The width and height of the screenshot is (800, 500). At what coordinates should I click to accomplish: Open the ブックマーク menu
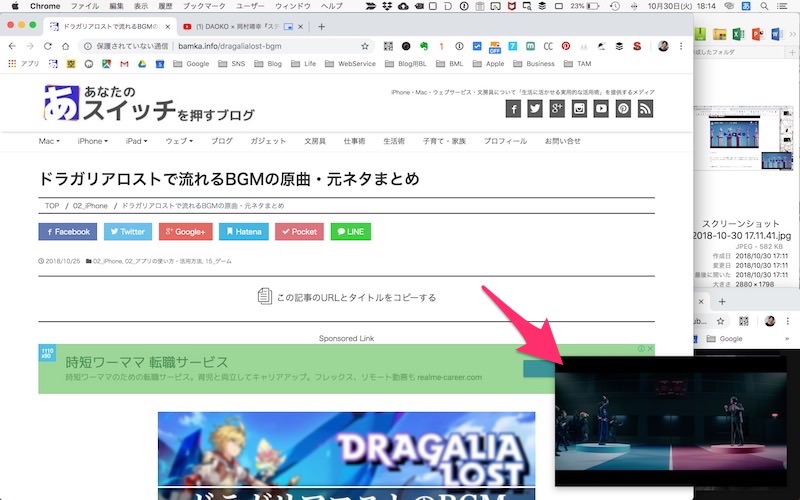204,6
